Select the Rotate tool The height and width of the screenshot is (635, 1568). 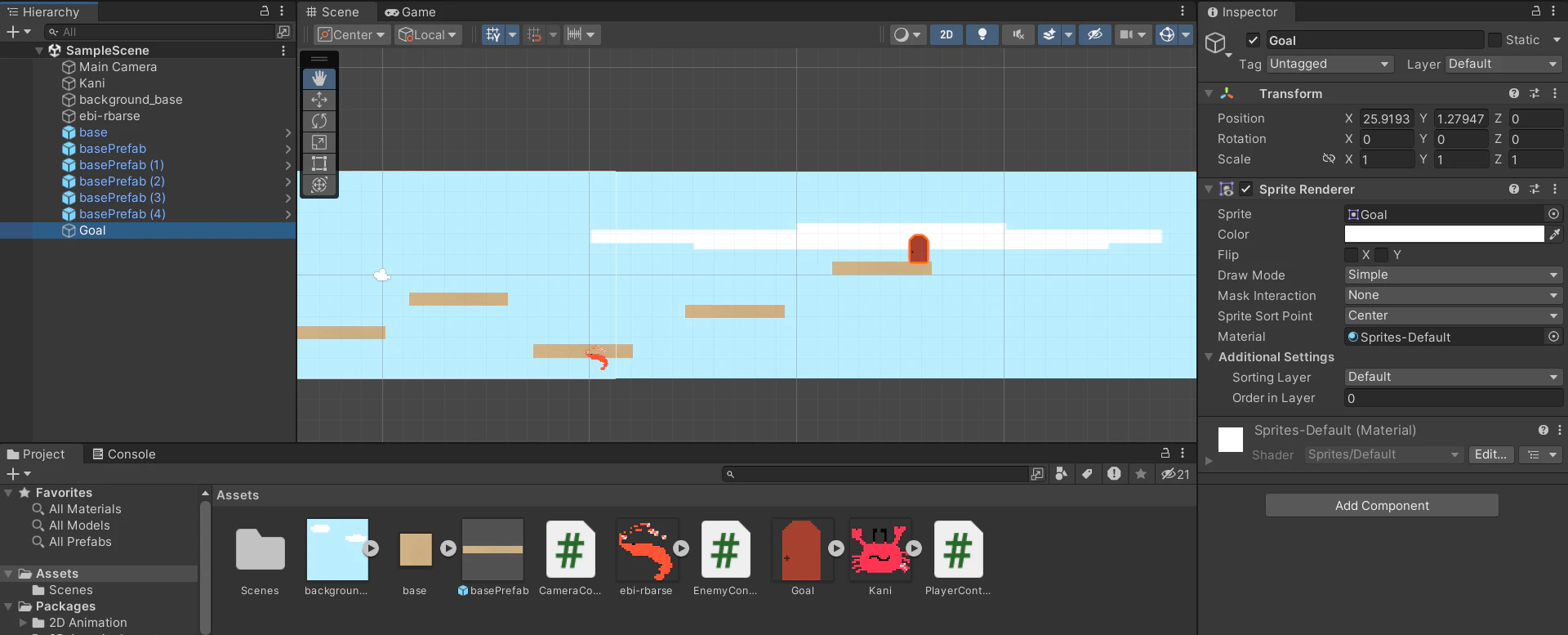(318, 121)
